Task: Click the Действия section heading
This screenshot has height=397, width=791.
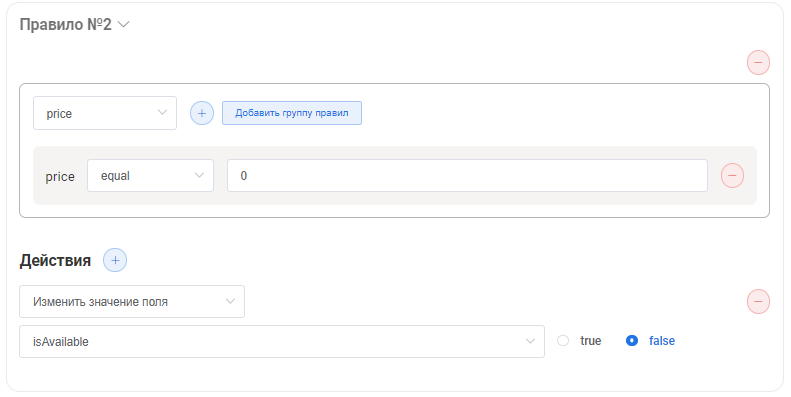Action: [x=55, y=261]
